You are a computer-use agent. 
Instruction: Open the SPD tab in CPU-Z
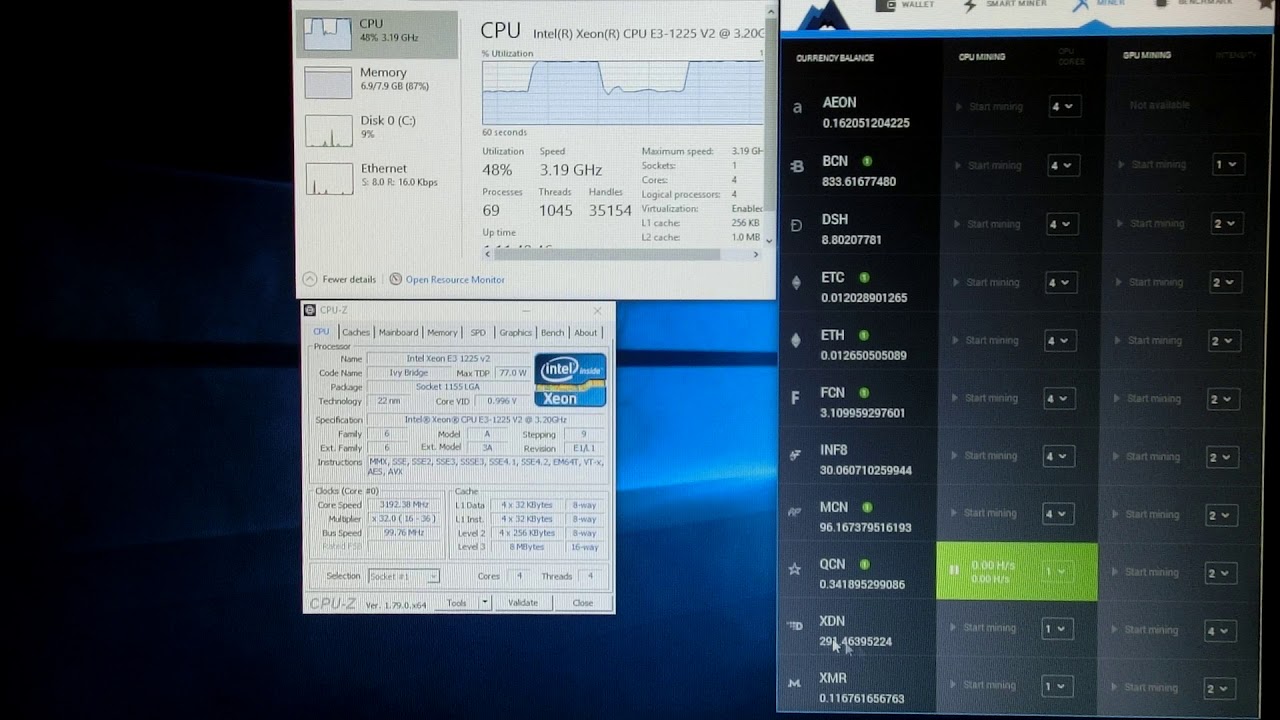(478, 333)
